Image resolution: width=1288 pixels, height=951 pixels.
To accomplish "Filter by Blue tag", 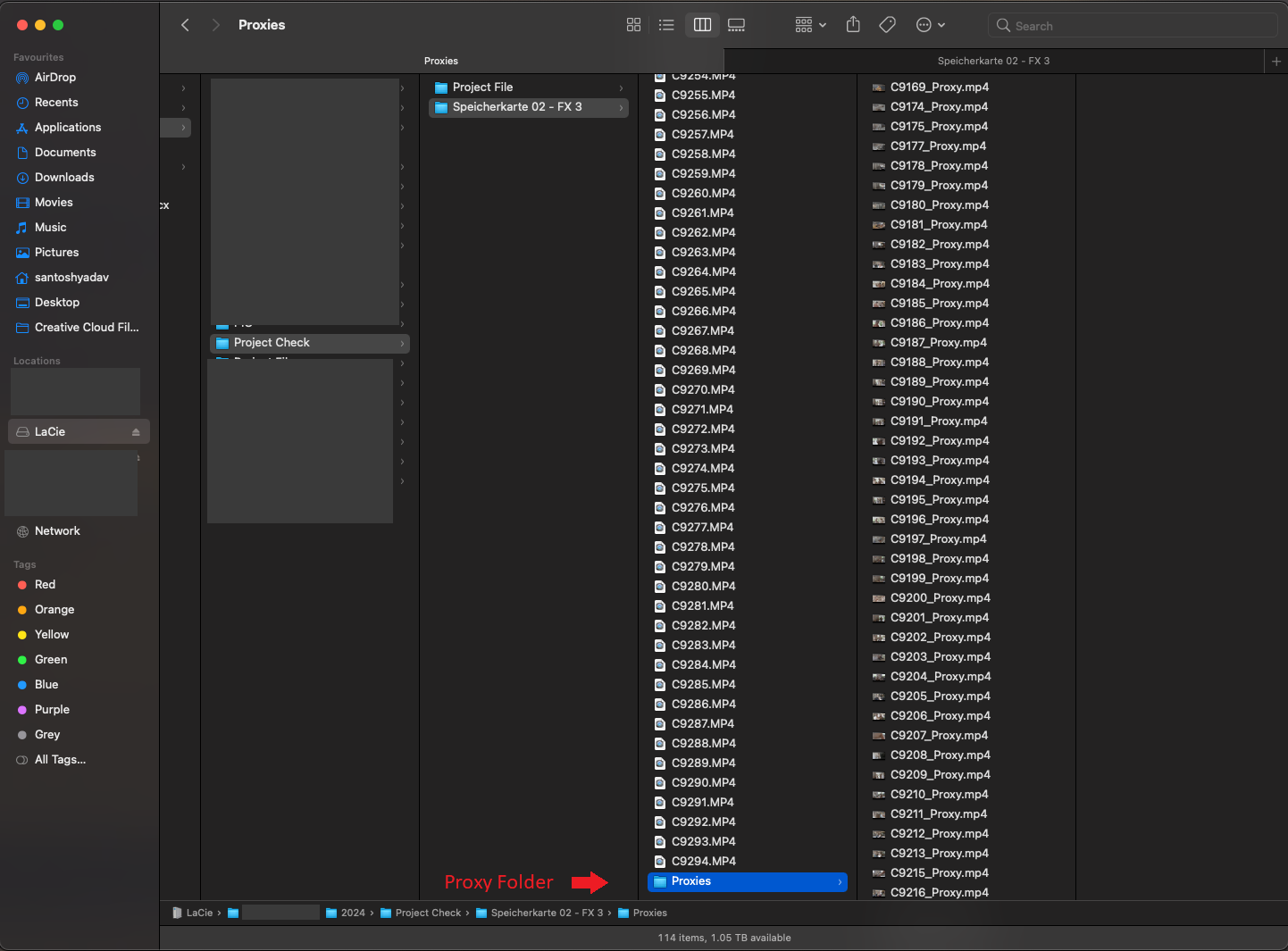I will tap(46, 685).
